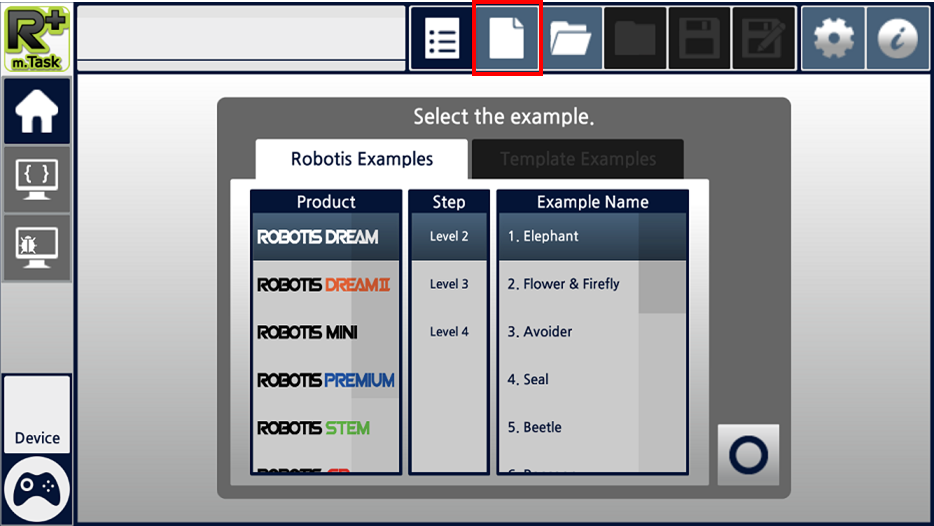Create a new file with page icon
The image size is (934, 526).
pyautogui.click(x=507, y=38)
